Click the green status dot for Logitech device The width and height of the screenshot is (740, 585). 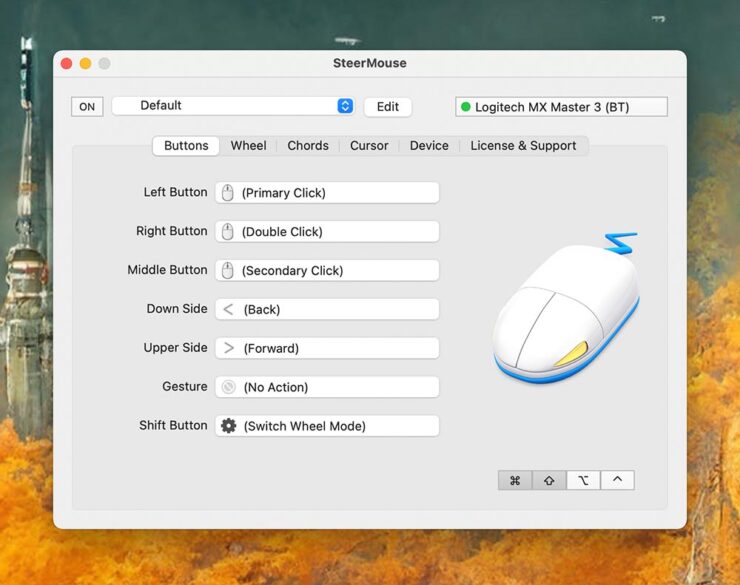(x=465, y=107)
